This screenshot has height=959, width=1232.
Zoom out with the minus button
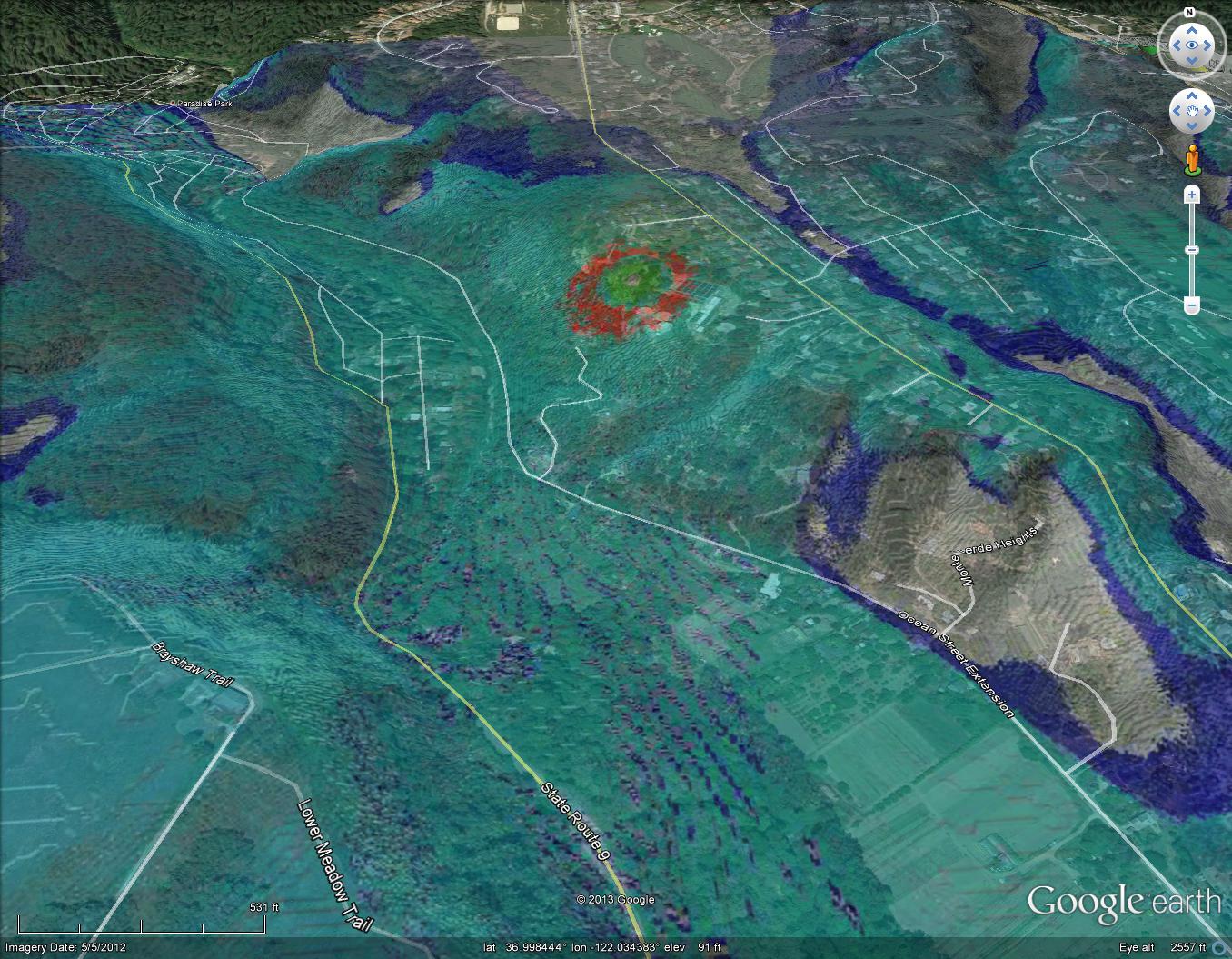[x=1191, y=306]
